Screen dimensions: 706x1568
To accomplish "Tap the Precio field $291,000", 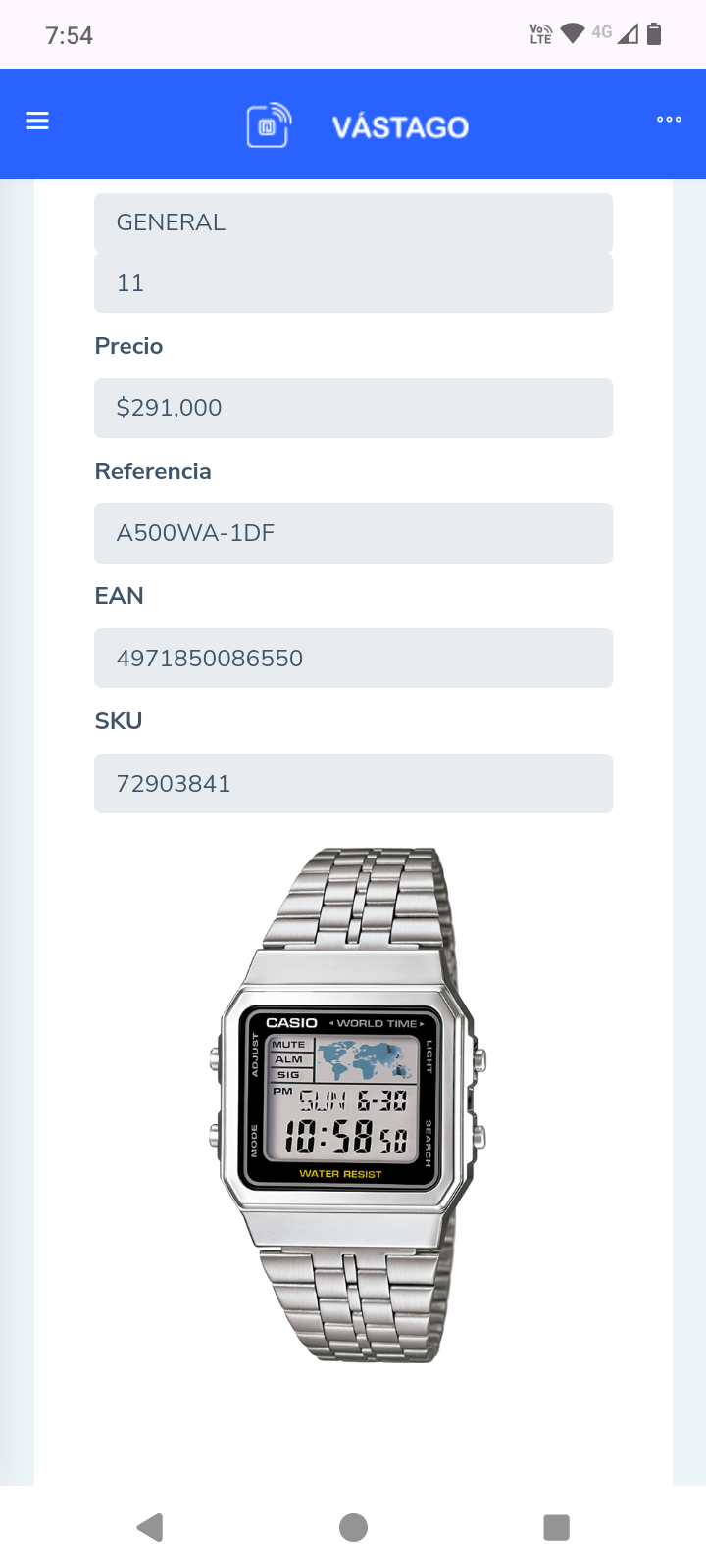I will pos(353,408).
